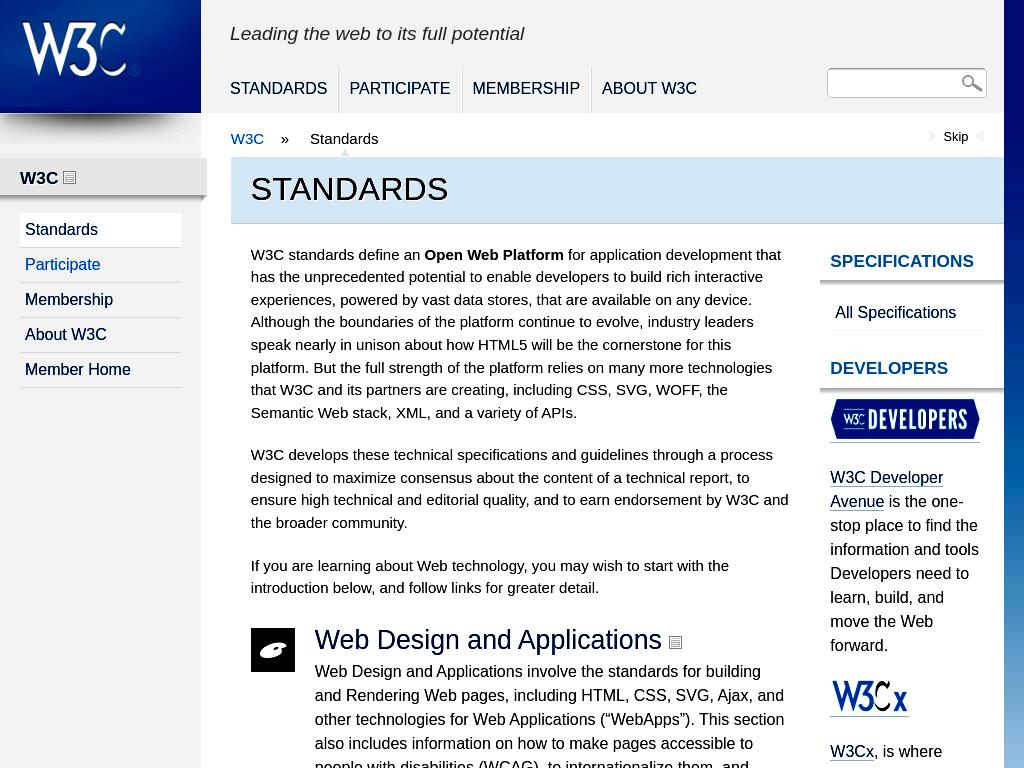
Task: Click the 'Open Web Platform' bold text
Action: 494,255
